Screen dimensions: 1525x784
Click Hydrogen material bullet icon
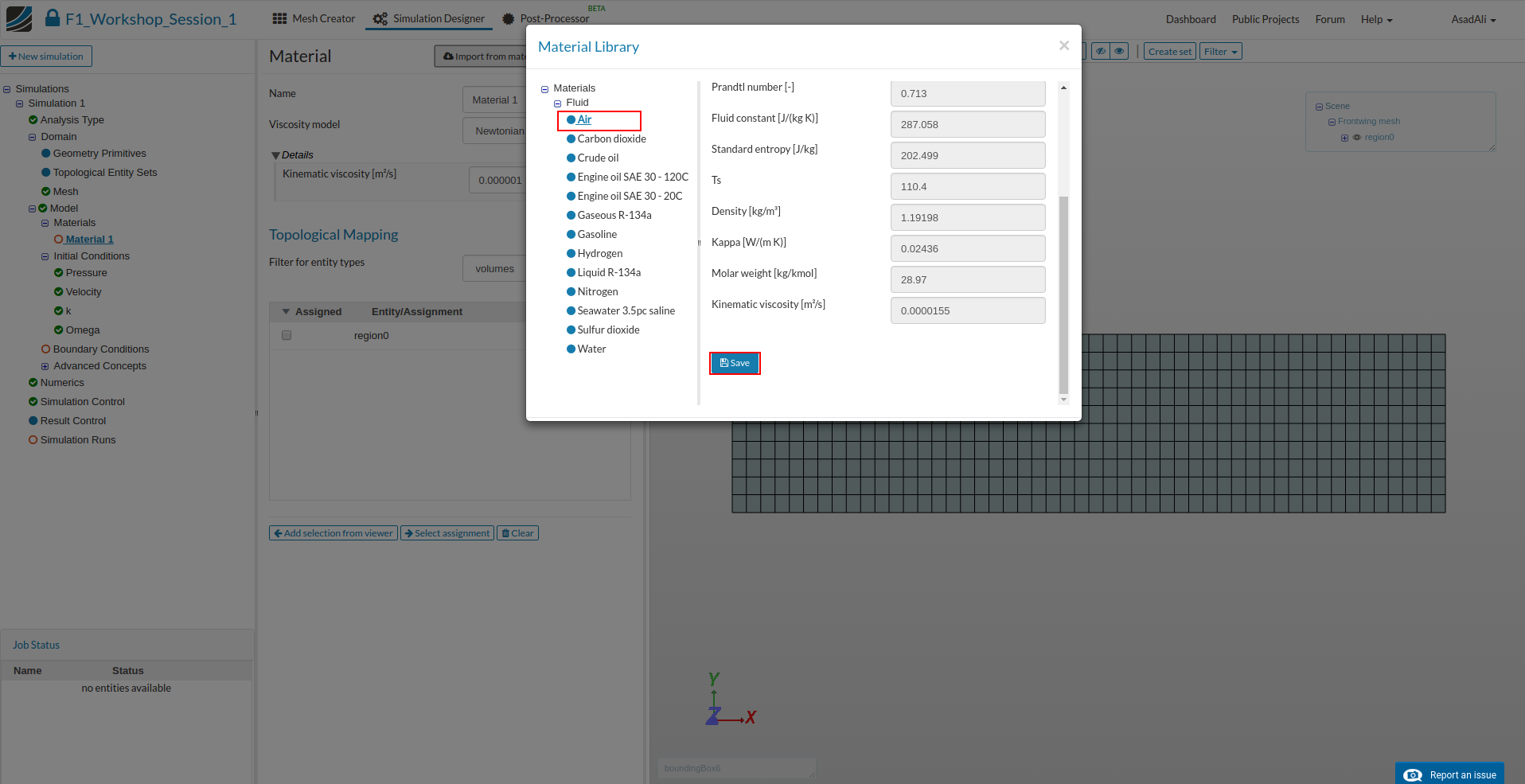pyautogui.click(x=571, y=253)
